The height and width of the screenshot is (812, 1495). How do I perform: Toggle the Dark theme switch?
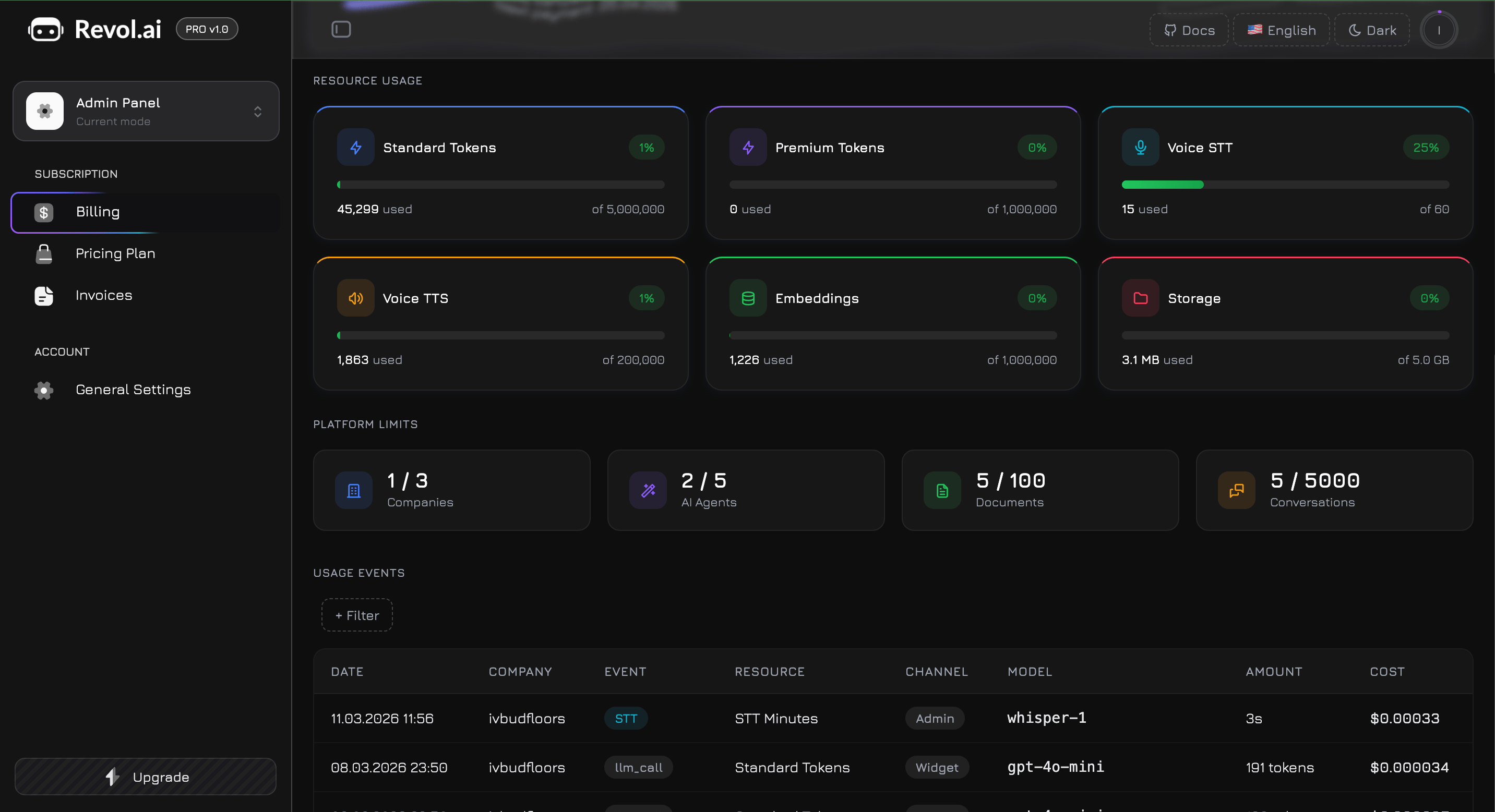pyautogui.click(x=1372, y=30)
